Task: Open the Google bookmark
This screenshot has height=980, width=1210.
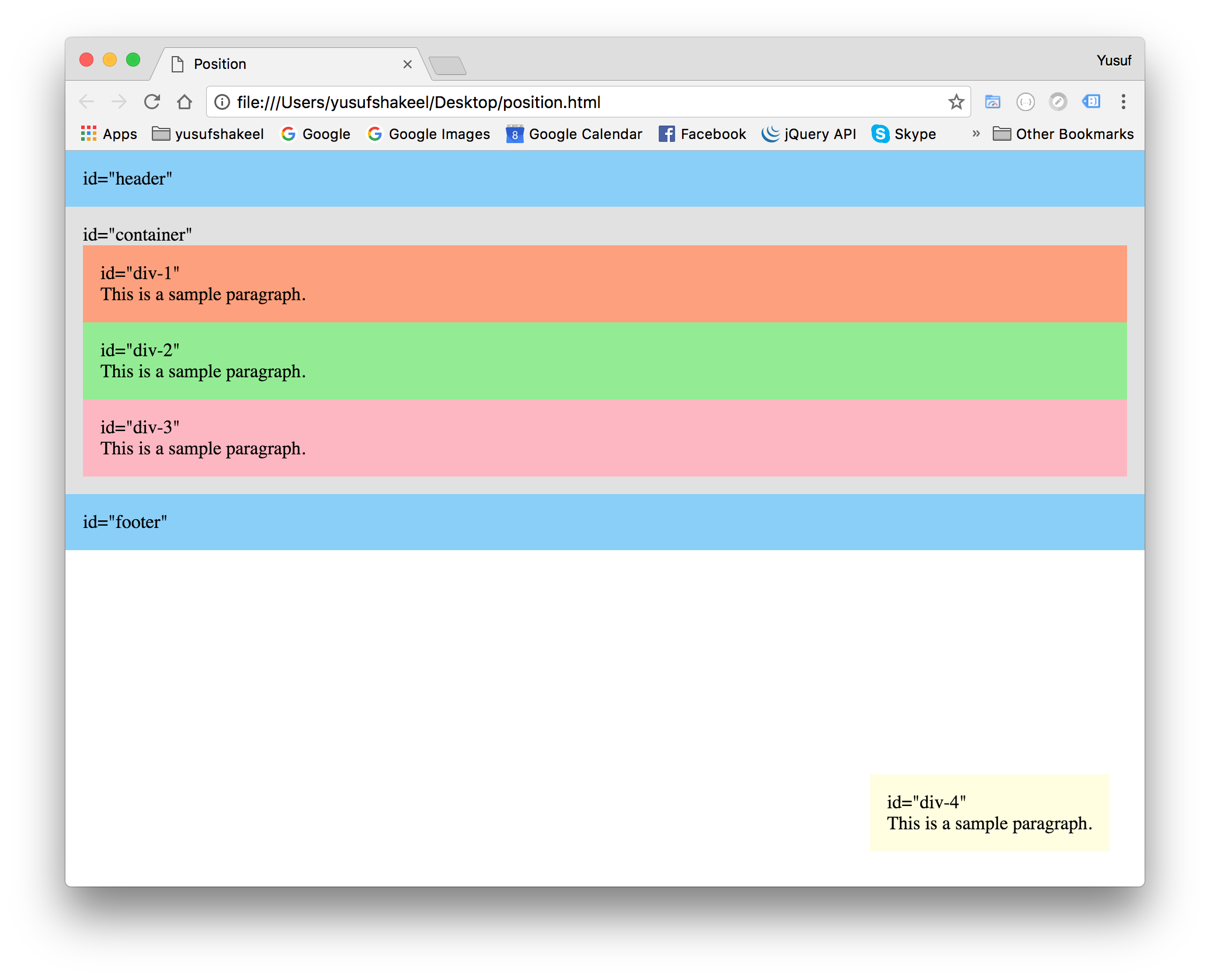Action: tap(316, 134)
